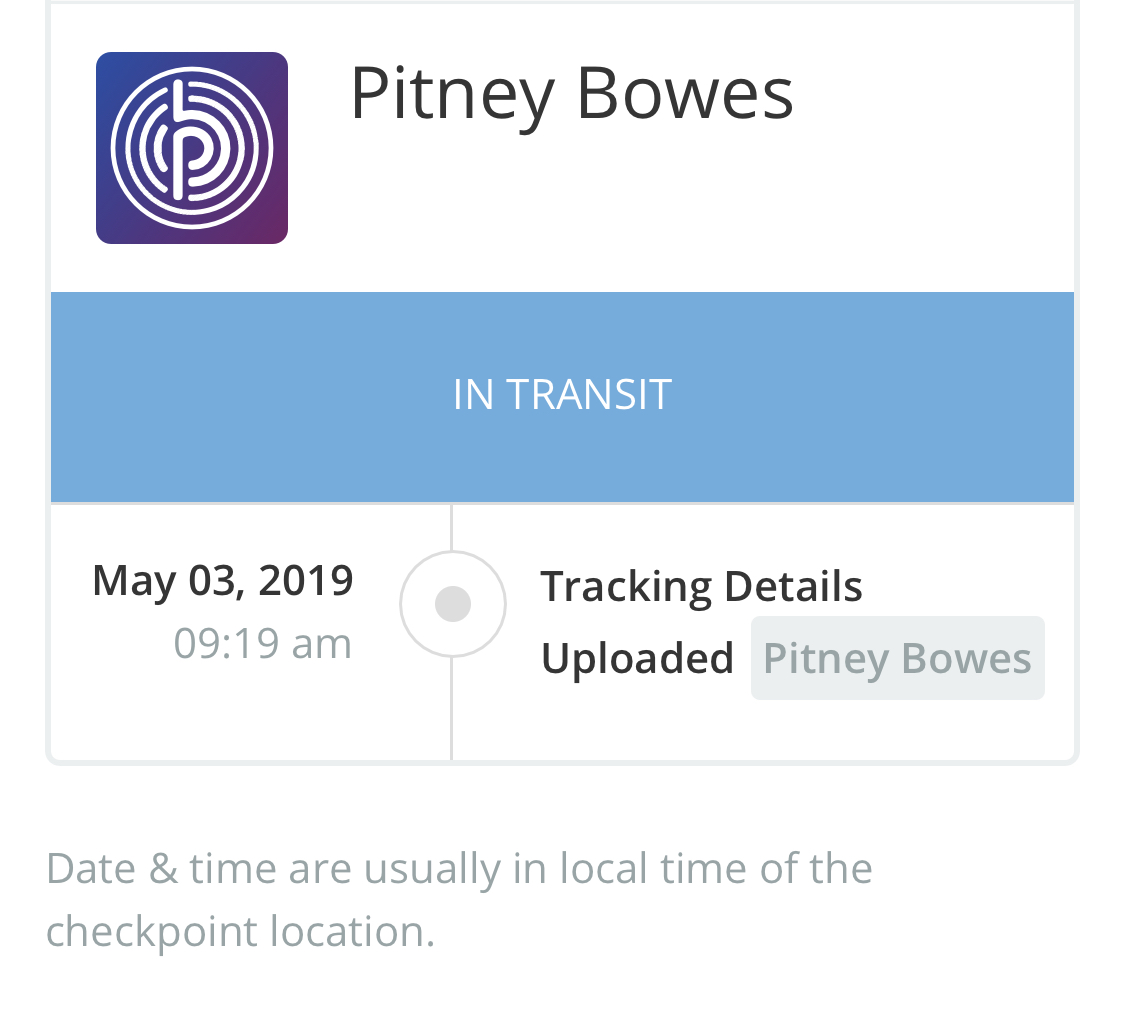Select the May 03, 2019 checkpoint date
The width and height of the screenshot is (1125, 1031).
coord(222,580)
